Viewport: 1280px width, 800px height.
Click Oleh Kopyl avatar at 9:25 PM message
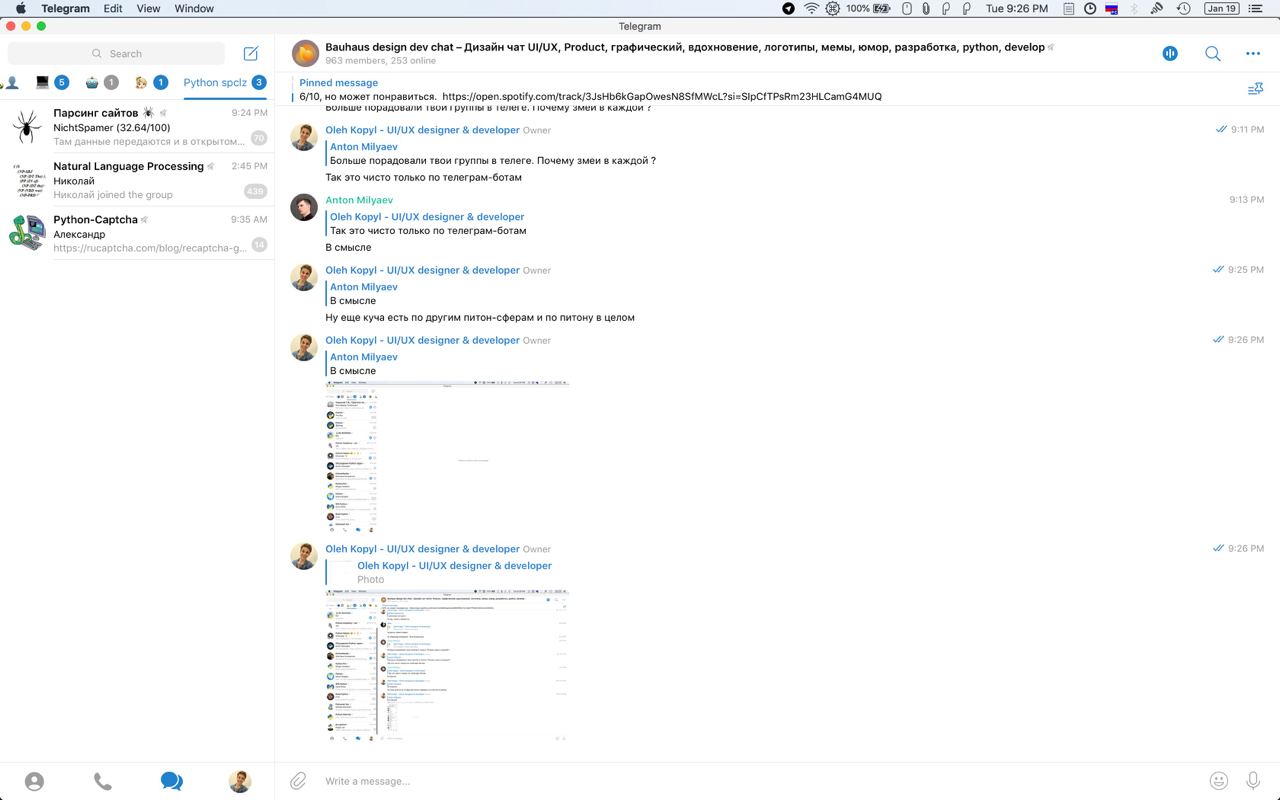point(304,277)
